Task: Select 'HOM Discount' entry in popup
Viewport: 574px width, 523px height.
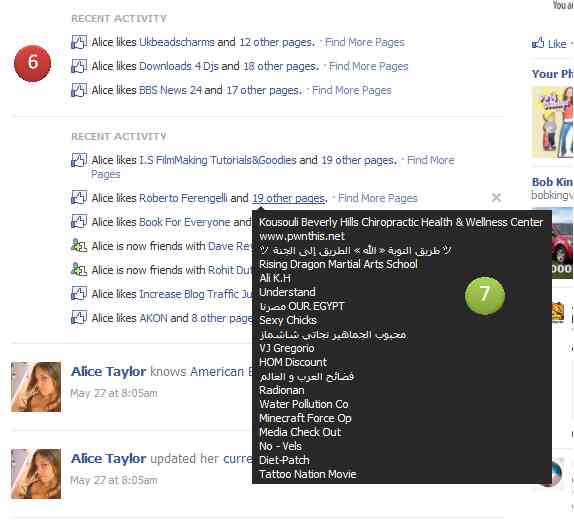Action: point(293,362)
